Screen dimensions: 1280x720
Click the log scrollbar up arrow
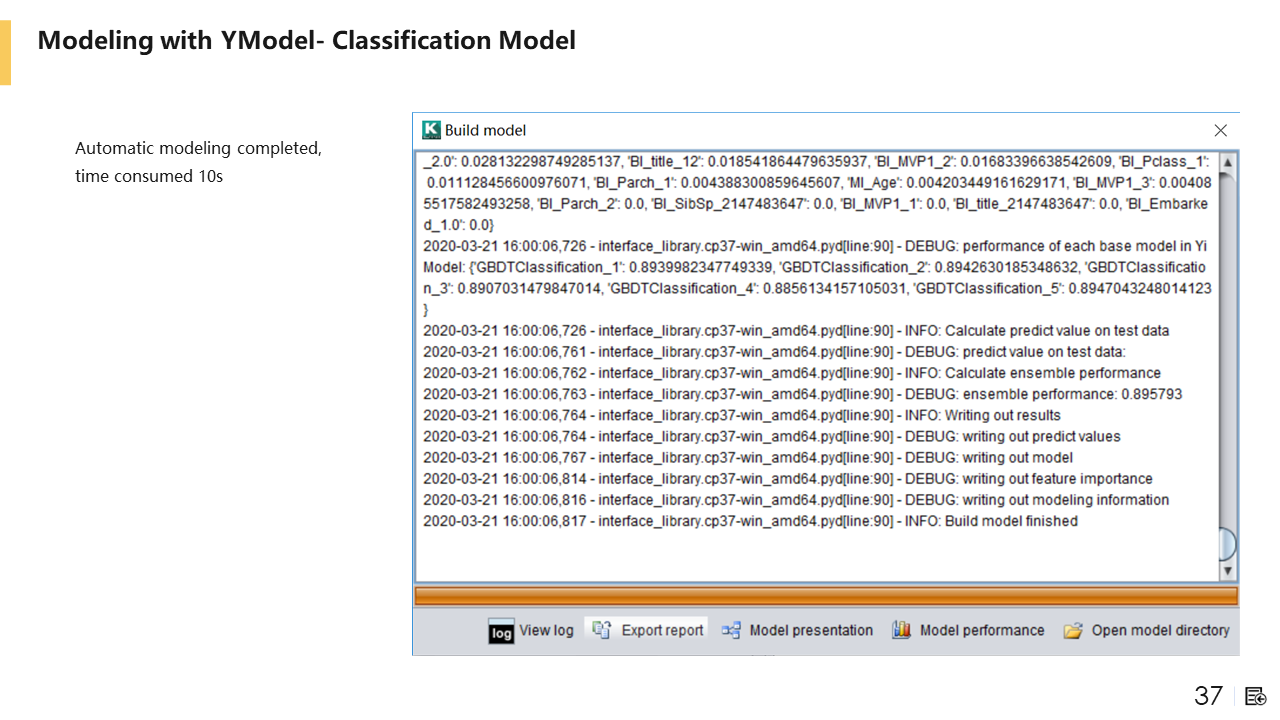[x=1227, y=162]
